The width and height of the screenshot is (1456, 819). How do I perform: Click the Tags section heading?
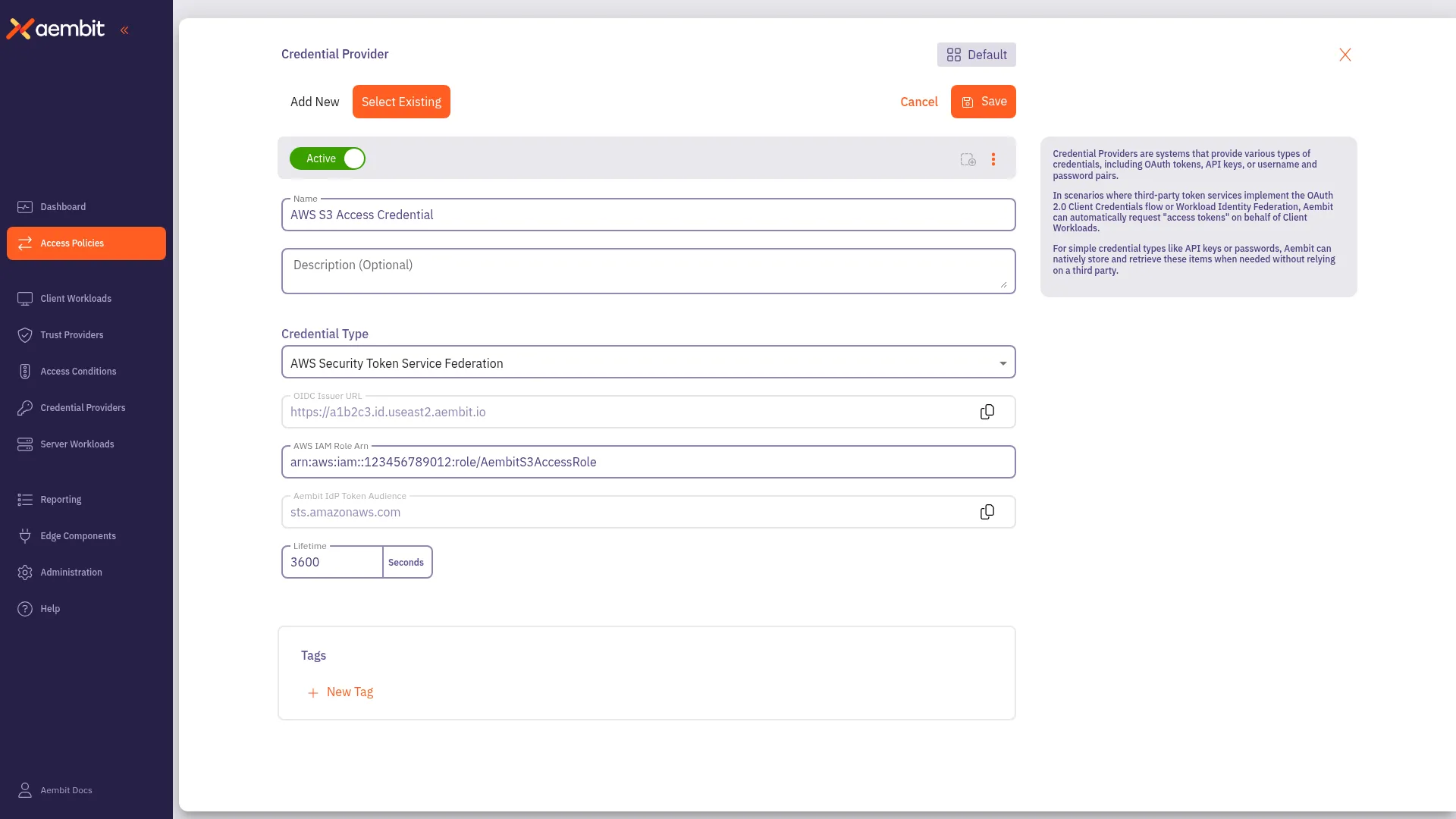click(313, 655)
